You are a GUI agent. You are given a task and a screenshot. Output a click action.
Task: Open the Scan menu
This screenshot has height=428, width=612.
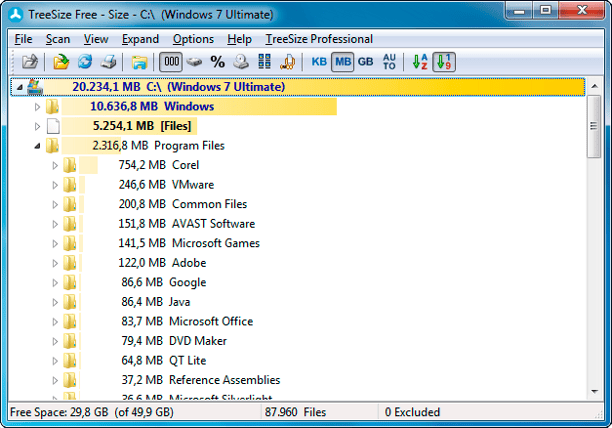point(58,39)
